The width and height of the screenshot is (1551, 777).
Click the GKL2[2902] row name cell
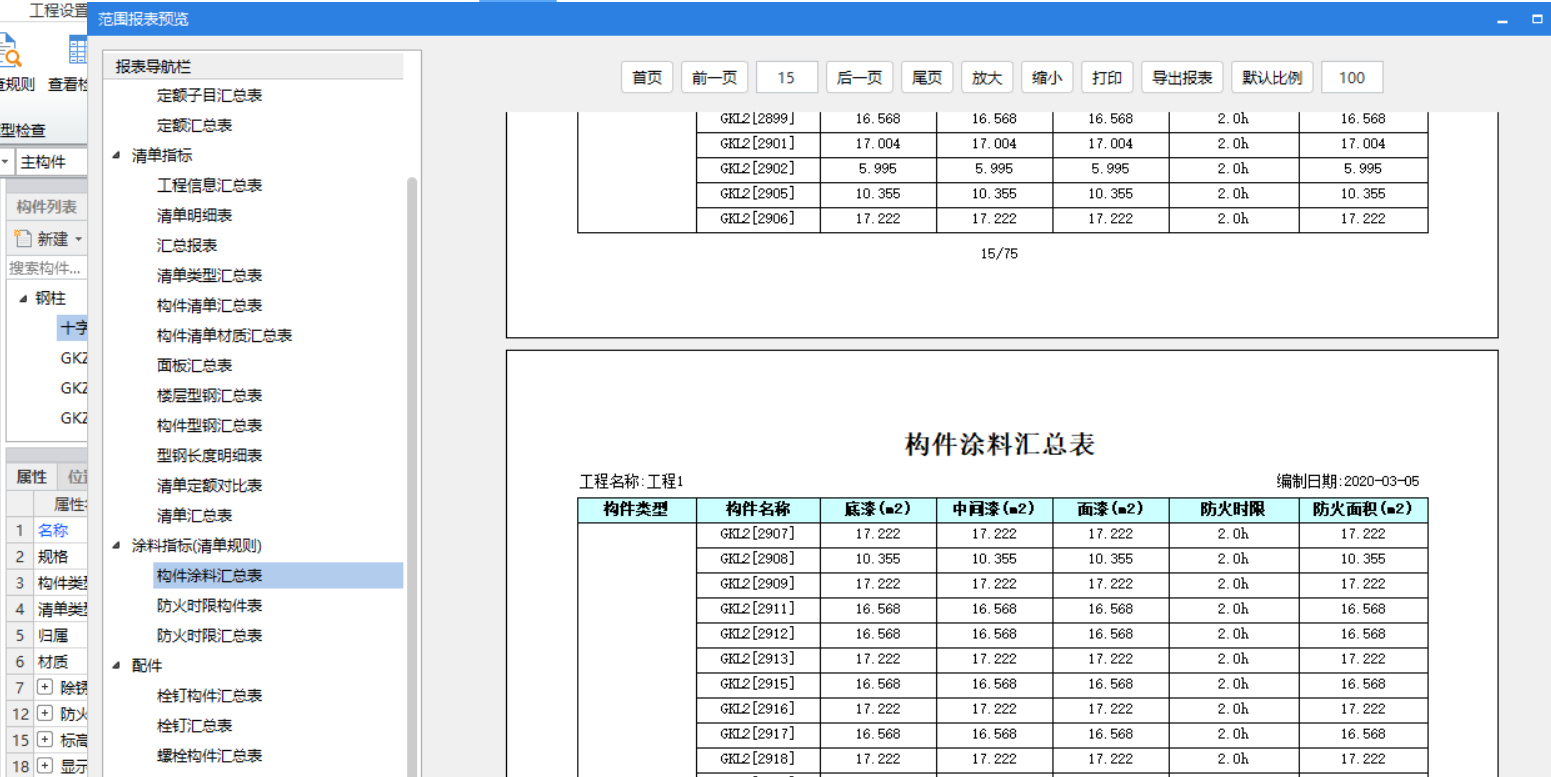coord(758,169)
